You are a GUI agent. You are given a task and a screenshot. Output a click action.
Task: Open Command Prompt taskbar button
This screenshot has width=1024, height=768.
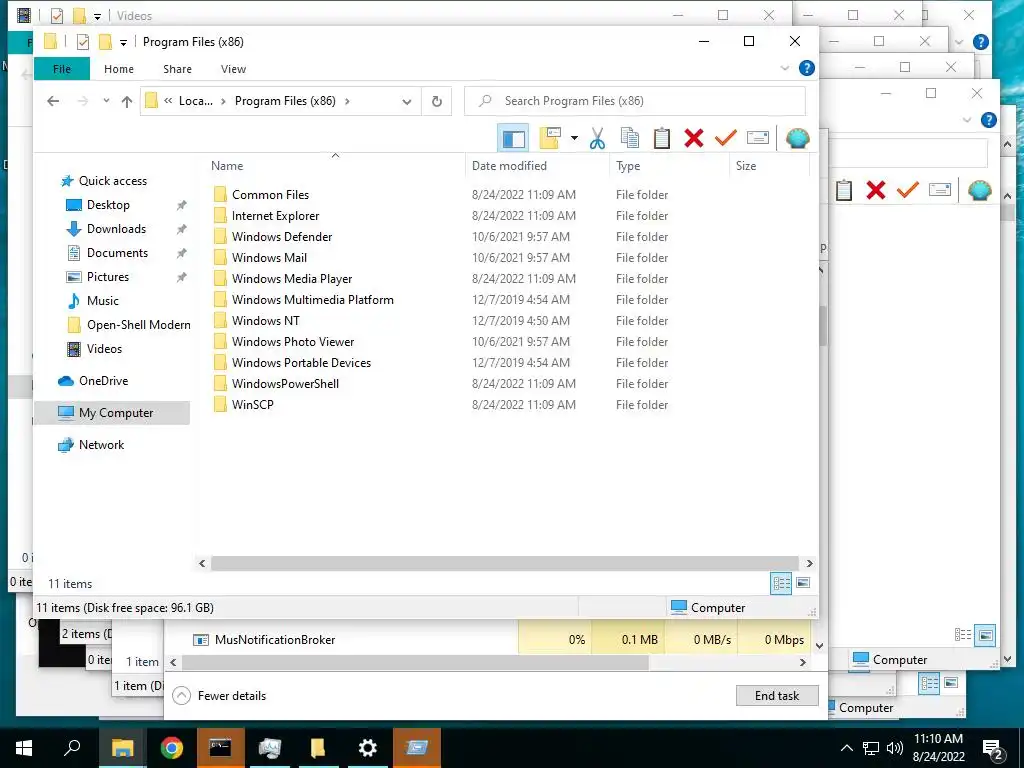coord(220,748)
